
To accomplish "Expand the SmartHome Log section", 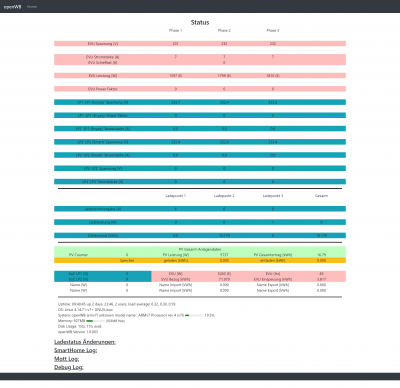I will [76, 350].
